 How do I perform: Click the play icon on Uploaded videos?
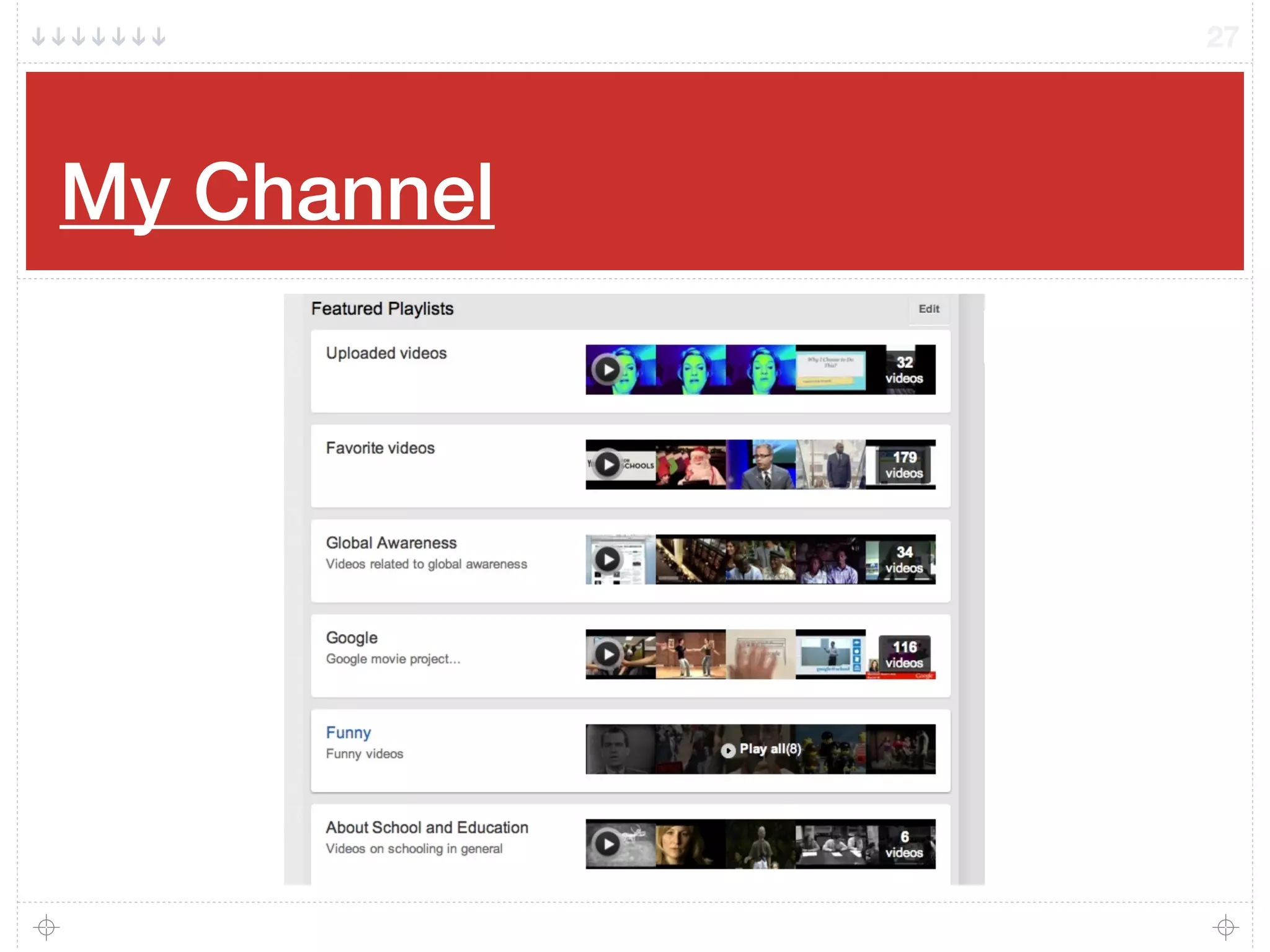607,370
